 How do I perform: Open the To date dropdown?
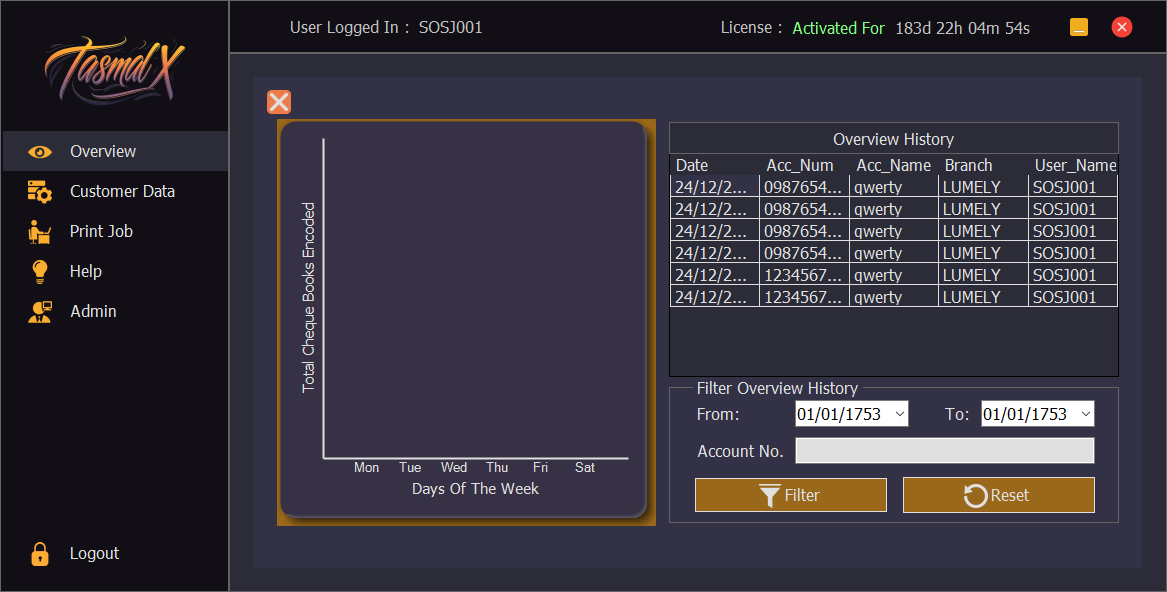coord(1084,414)
